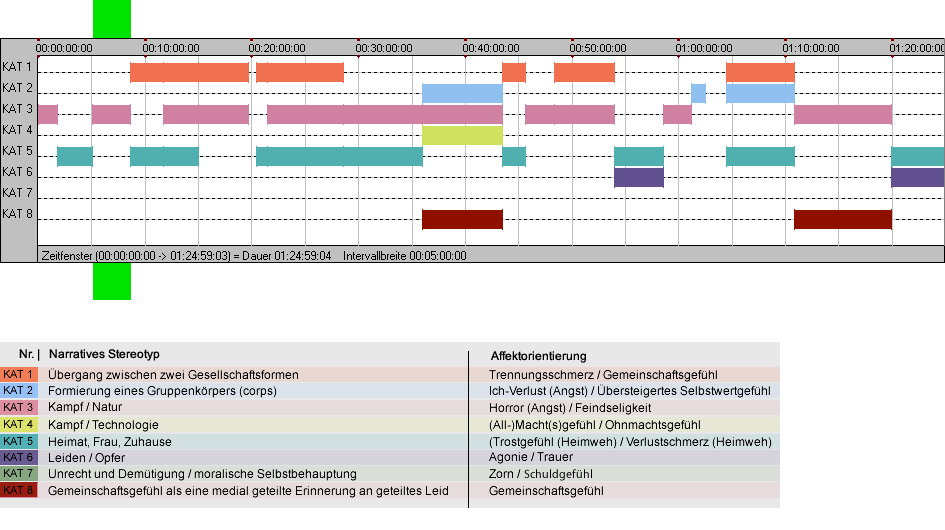Click the KAT 2 row label in the timeline
This screenshot has width=945, height=530.
tap(17, 88)
